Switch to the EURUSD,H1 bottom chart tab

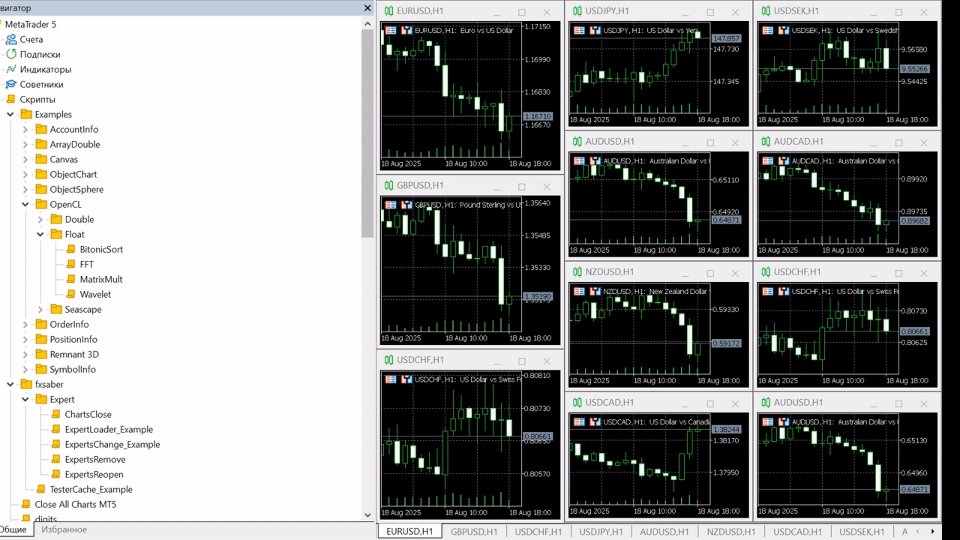click(x=410, y=531)
